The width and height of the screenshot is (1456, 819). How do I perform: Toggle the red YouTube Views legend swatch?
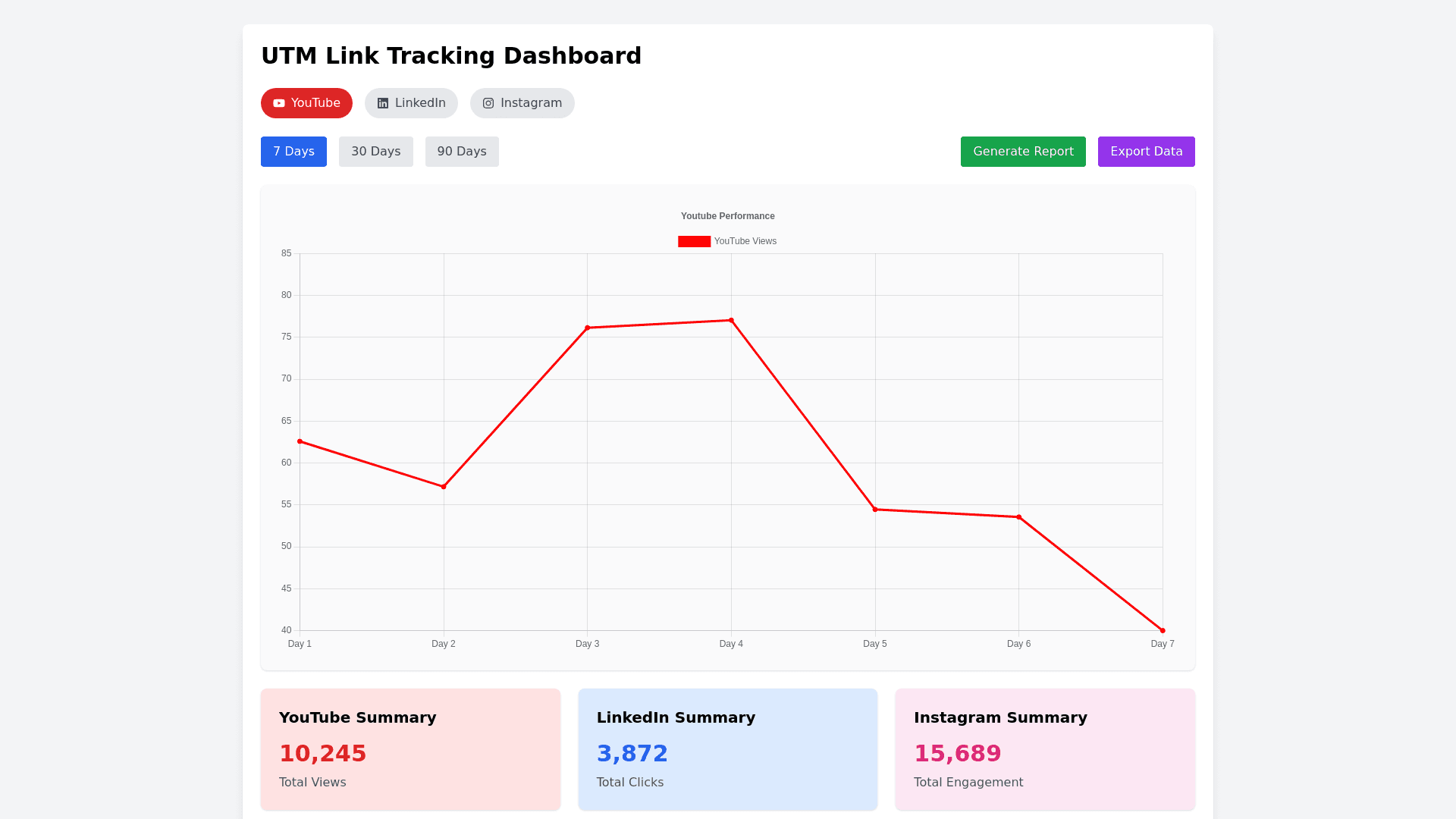(x=694, y=241)
